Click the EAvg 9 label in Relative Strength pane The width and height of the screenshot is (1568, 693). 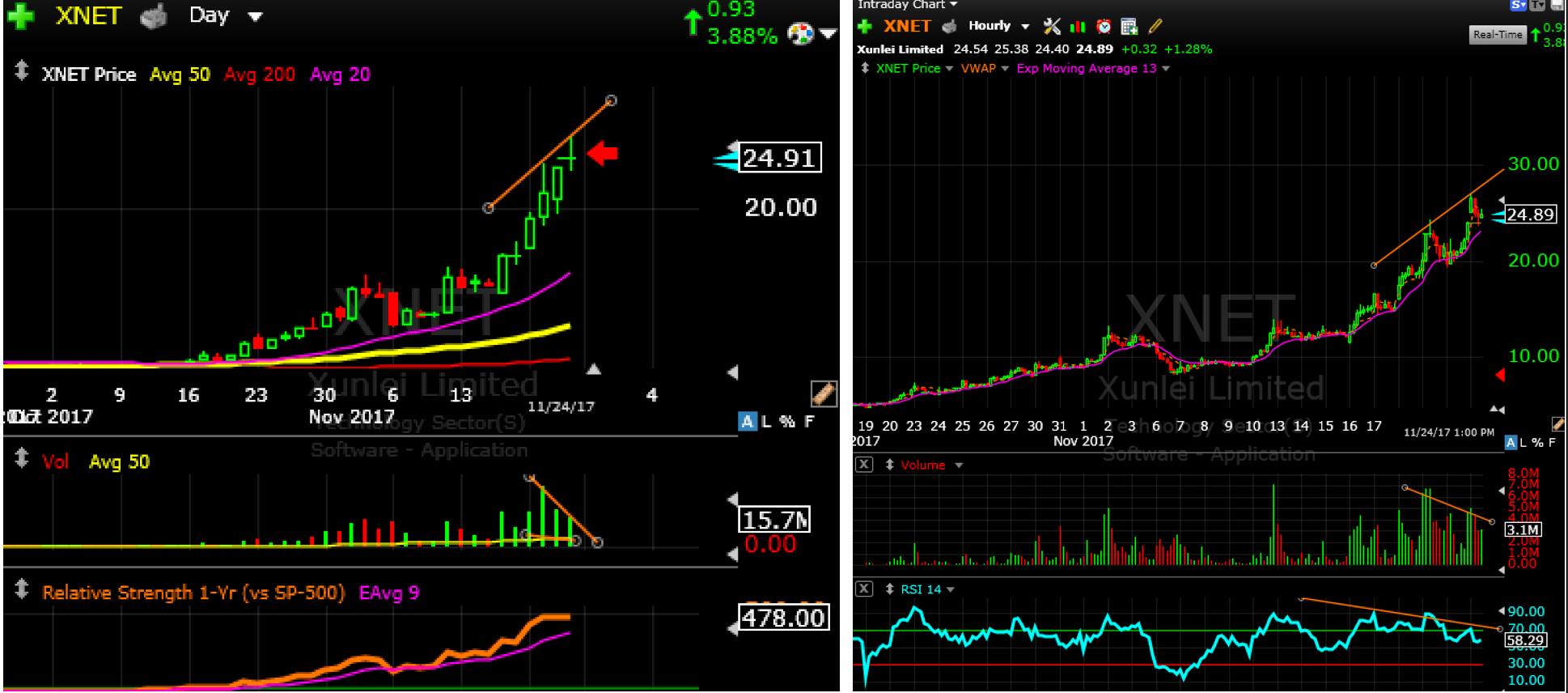pos(389,593)
